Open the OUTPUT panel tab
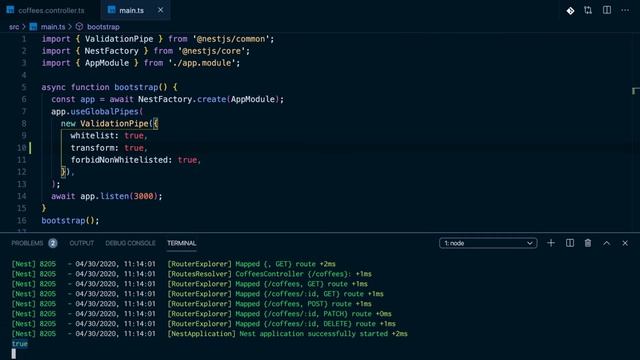This screenshot has width=640, height=360. coord(82,243)
